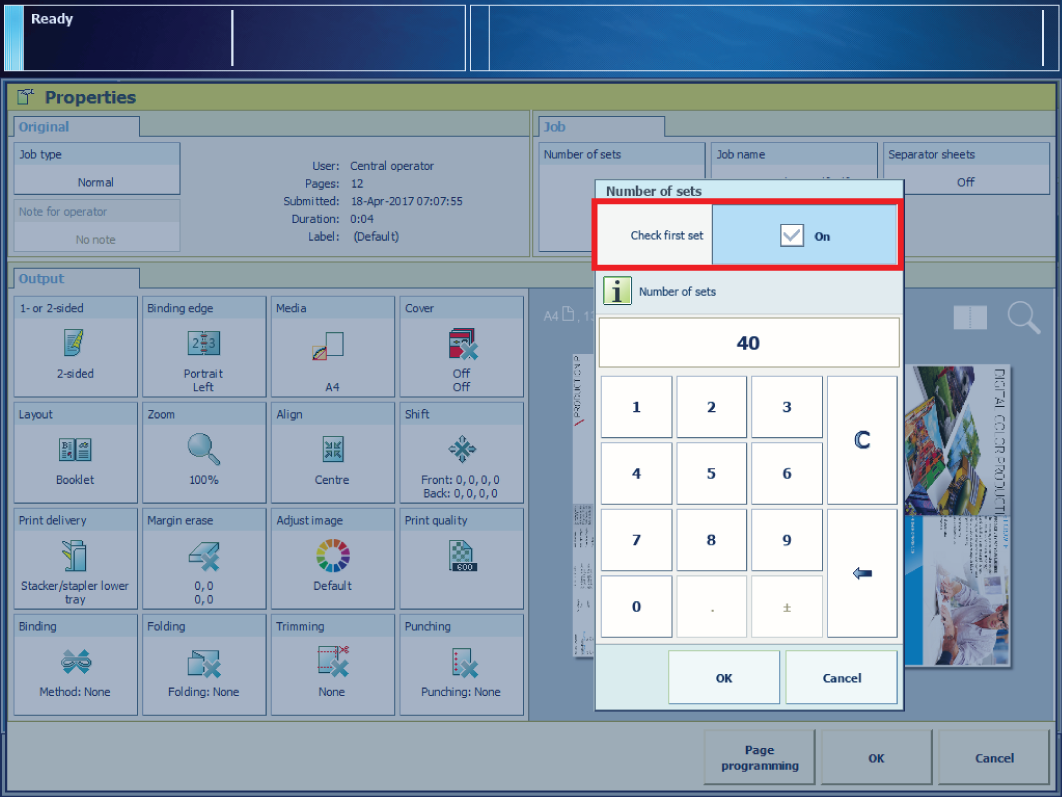This screenshot has width=1062, height=797.
Task: Click the green info icon
Action: [617, 292]
